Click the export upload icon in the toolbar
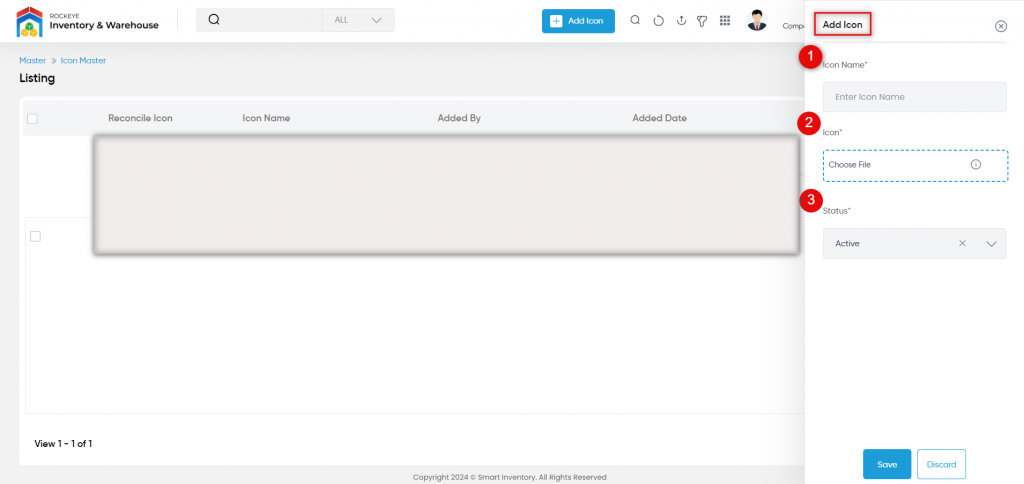 click(680, 21)
